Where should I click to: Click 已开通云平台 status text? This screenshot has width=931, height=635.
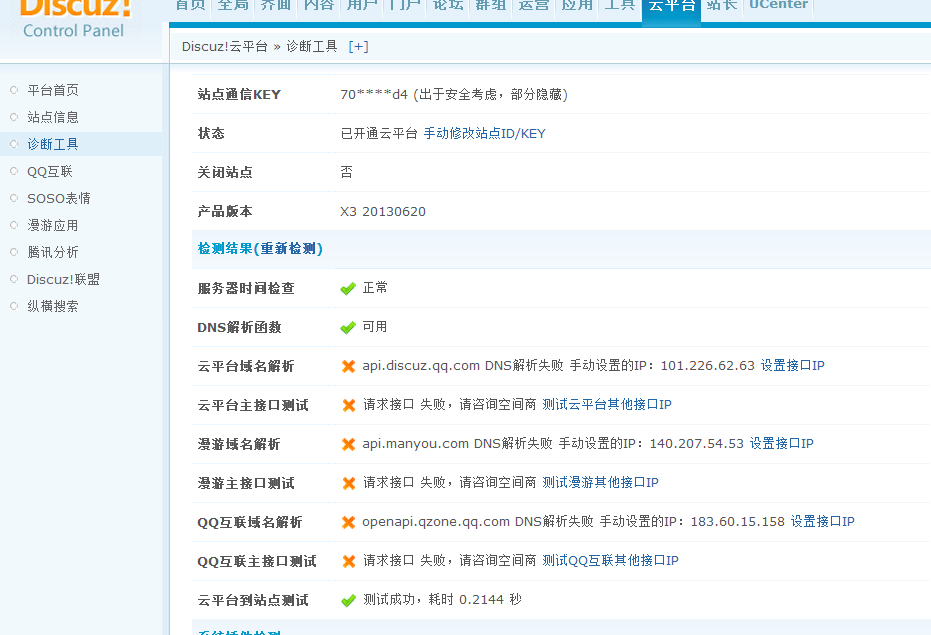(x=379, y=134)
